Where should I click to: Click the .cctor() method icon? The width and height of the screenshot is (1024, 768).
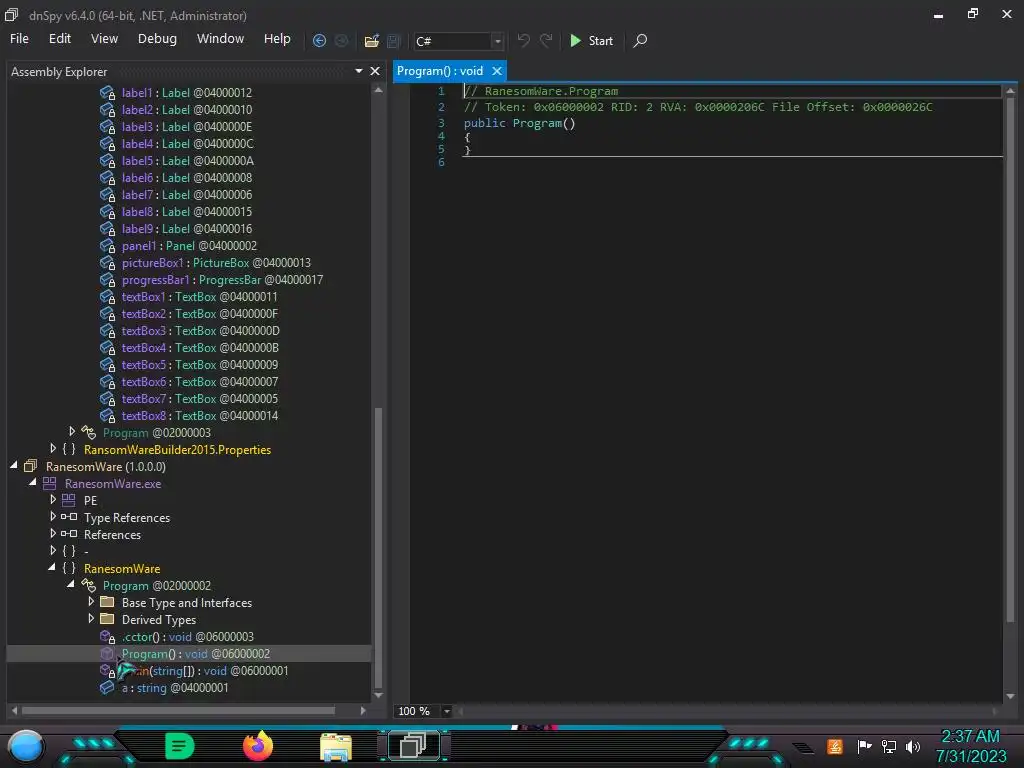pyautogui.click(x=107, y=637)
